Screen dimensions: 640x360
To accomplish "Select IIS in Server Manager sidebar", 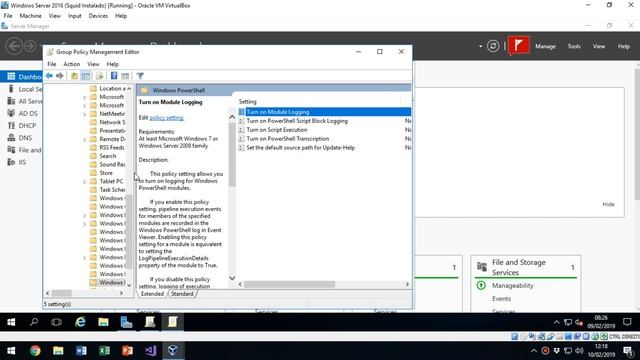I will pyautogui.click(x=21, y=162).
